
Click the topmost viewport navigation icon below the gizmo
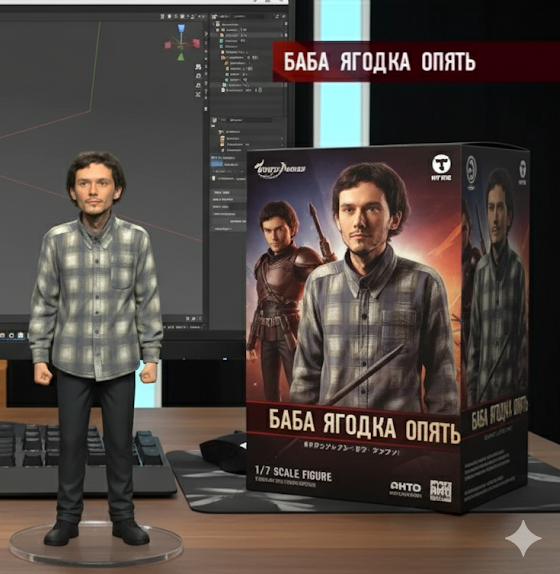pos(198,67)
